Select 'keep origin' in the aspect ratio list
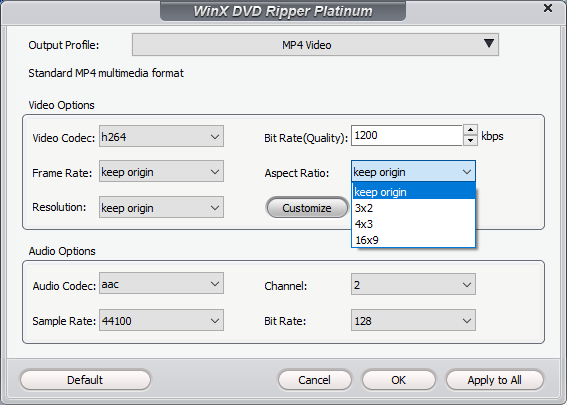This screenshot has width=567, height=405. (413, 191)
